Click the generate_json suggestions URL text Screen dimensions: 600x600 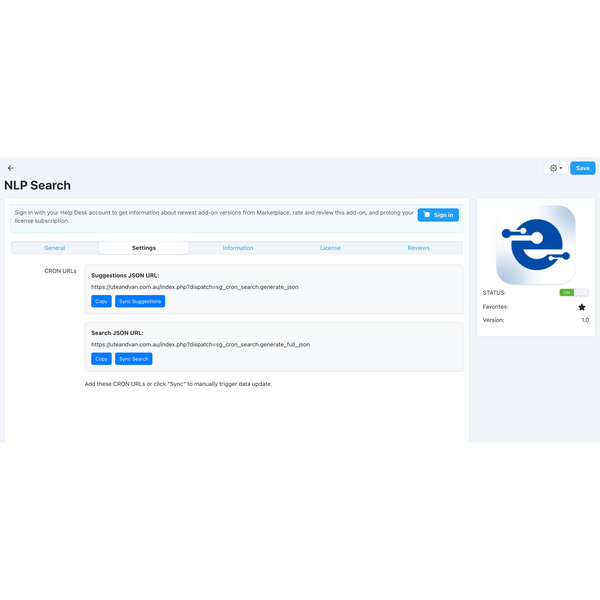click(194, 287)
